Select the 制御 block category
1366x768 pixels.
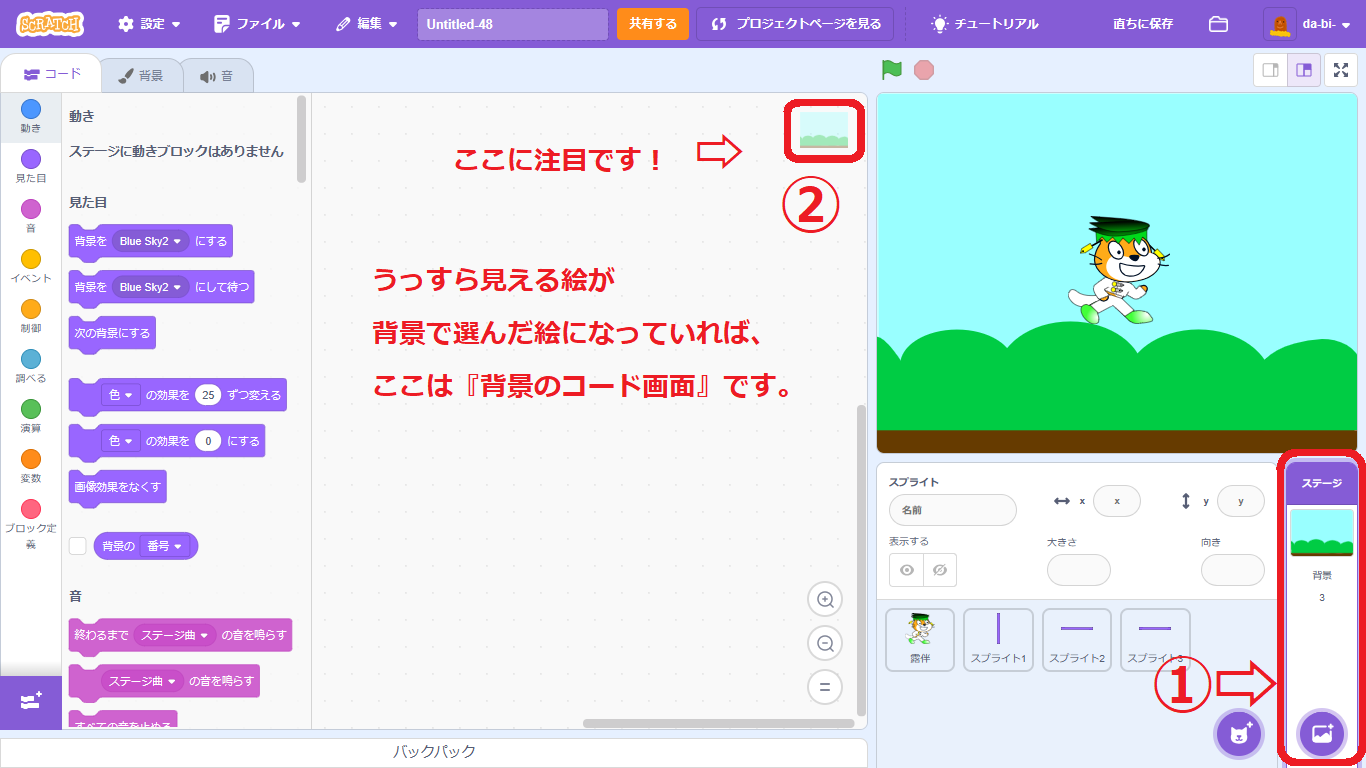coord(31,317)
